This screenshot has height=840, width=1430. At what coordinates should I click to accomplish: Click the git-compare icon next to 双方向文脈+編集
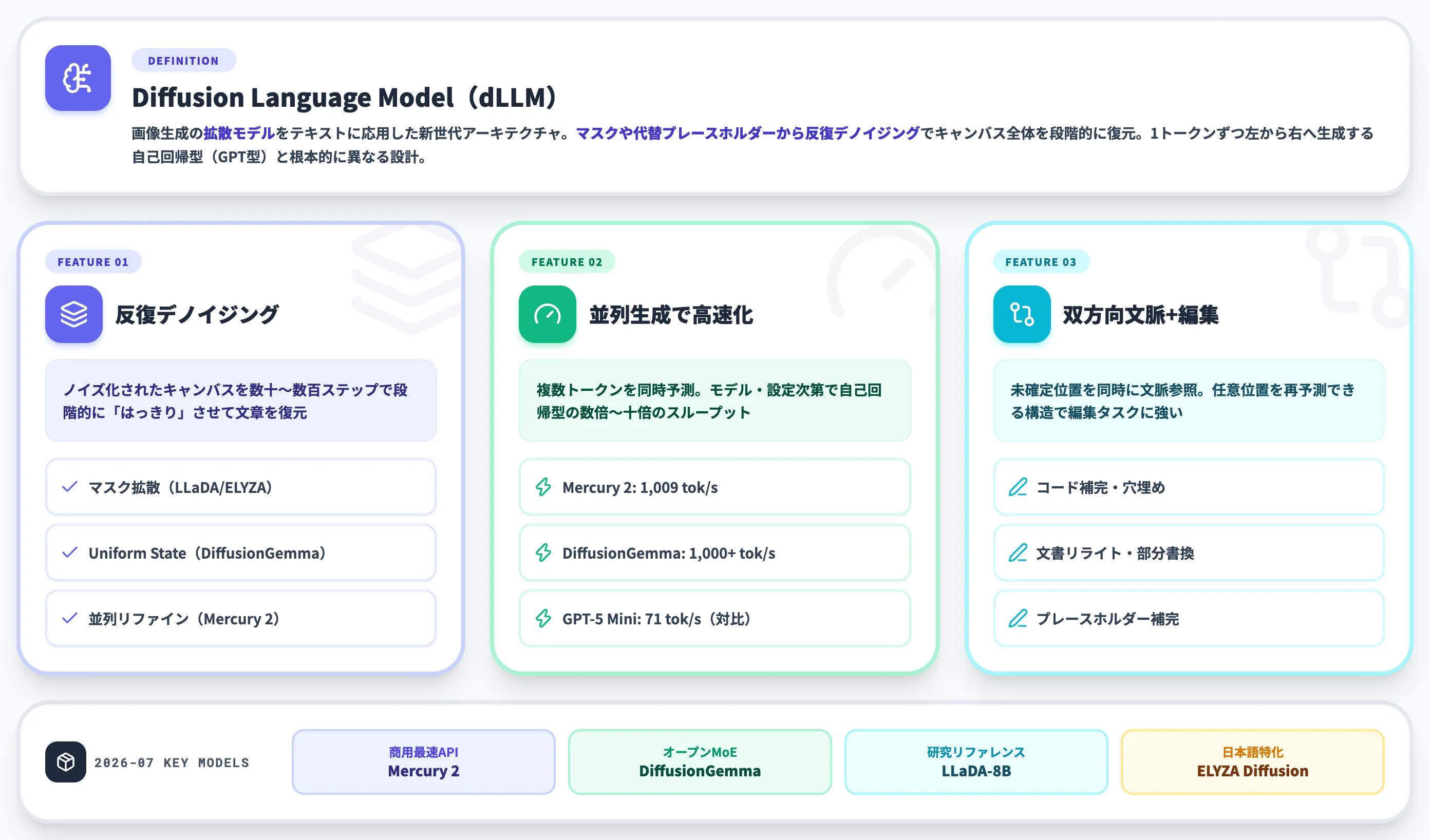pos(1022,314)
